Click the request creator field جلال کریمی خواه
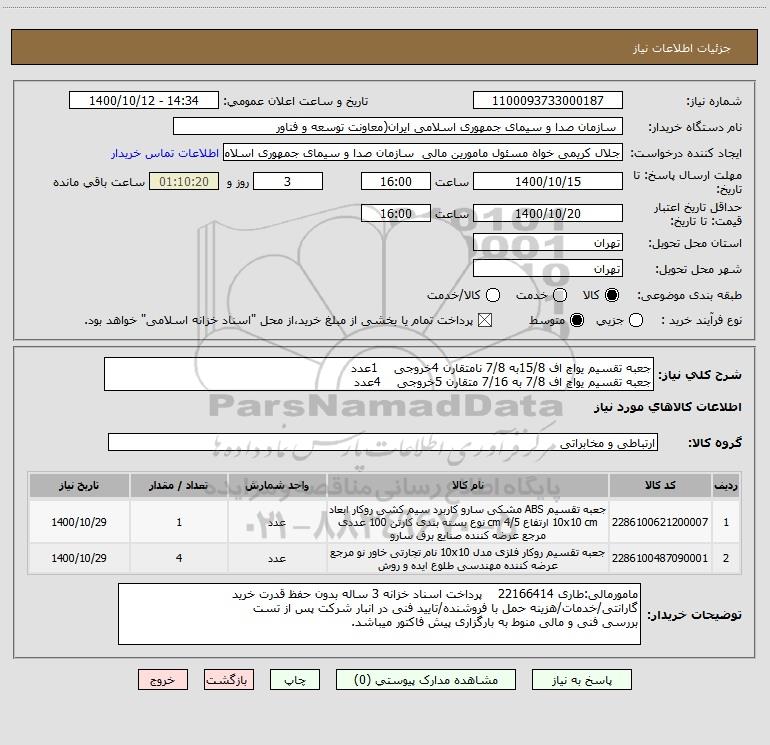This screenshot has width=770, height=745. 423,153
